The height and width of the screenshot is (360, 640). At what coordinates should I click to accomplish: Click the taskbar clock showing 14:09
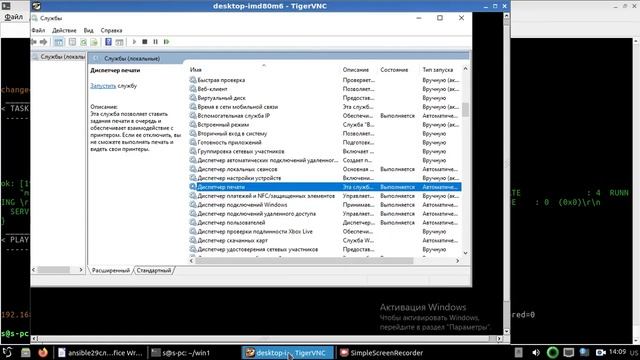click(618, 352)
